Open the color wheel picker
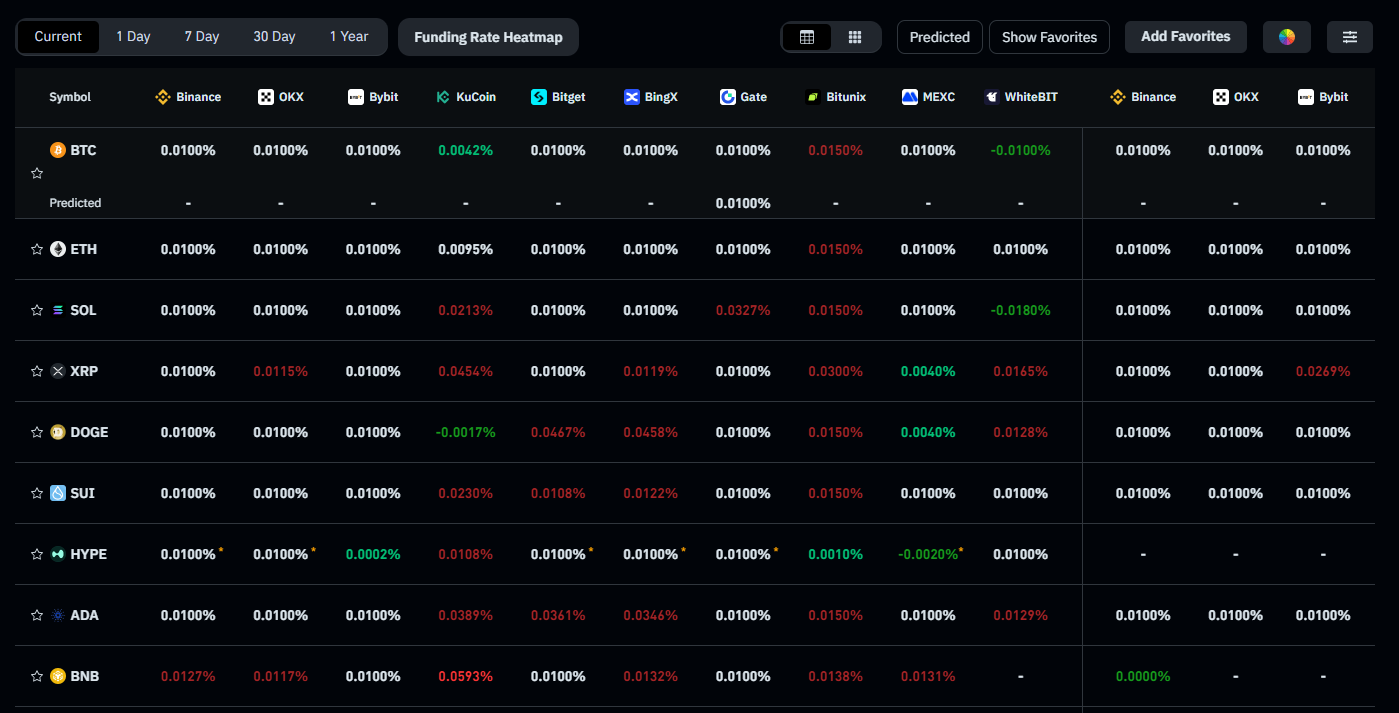 coord(1286,36)
